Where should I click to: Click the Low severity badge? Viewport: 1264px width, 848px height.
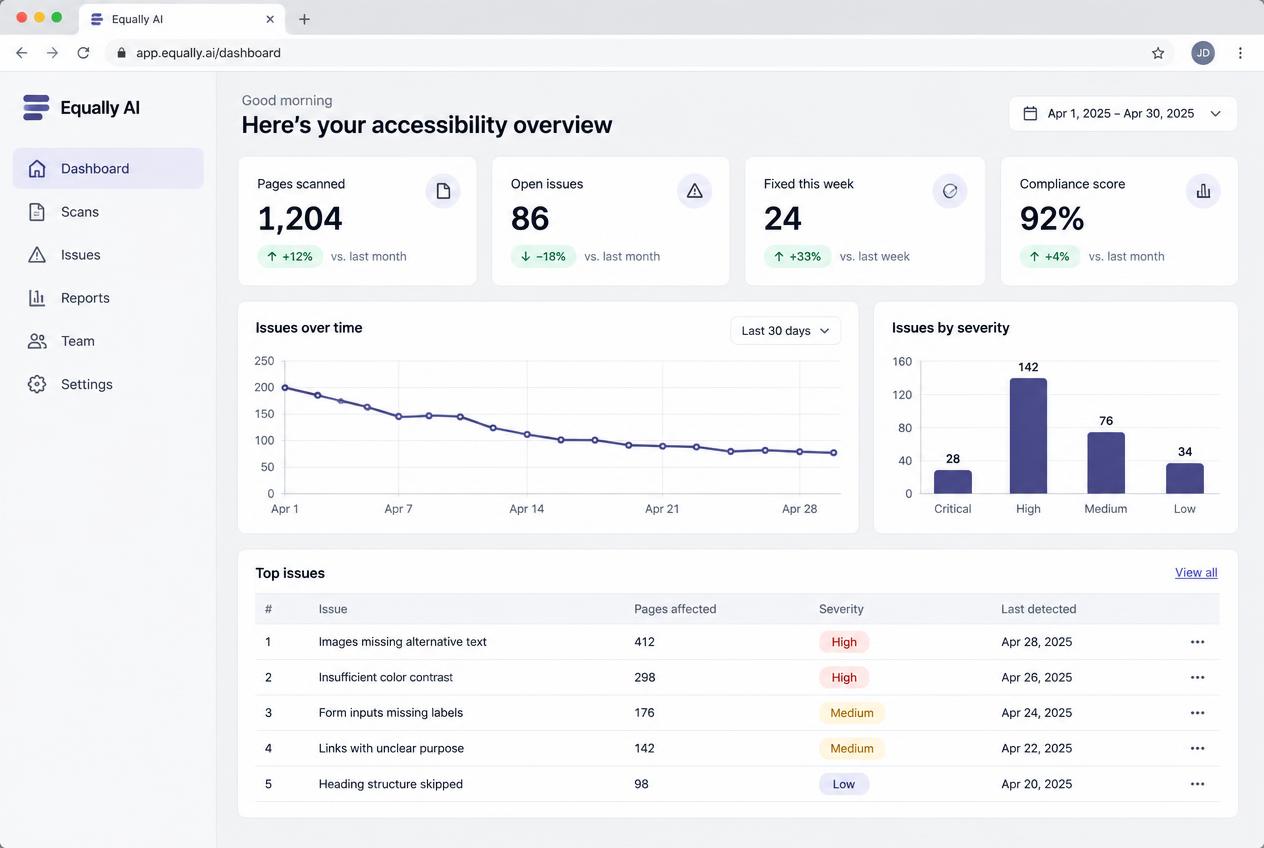point(844,784)
